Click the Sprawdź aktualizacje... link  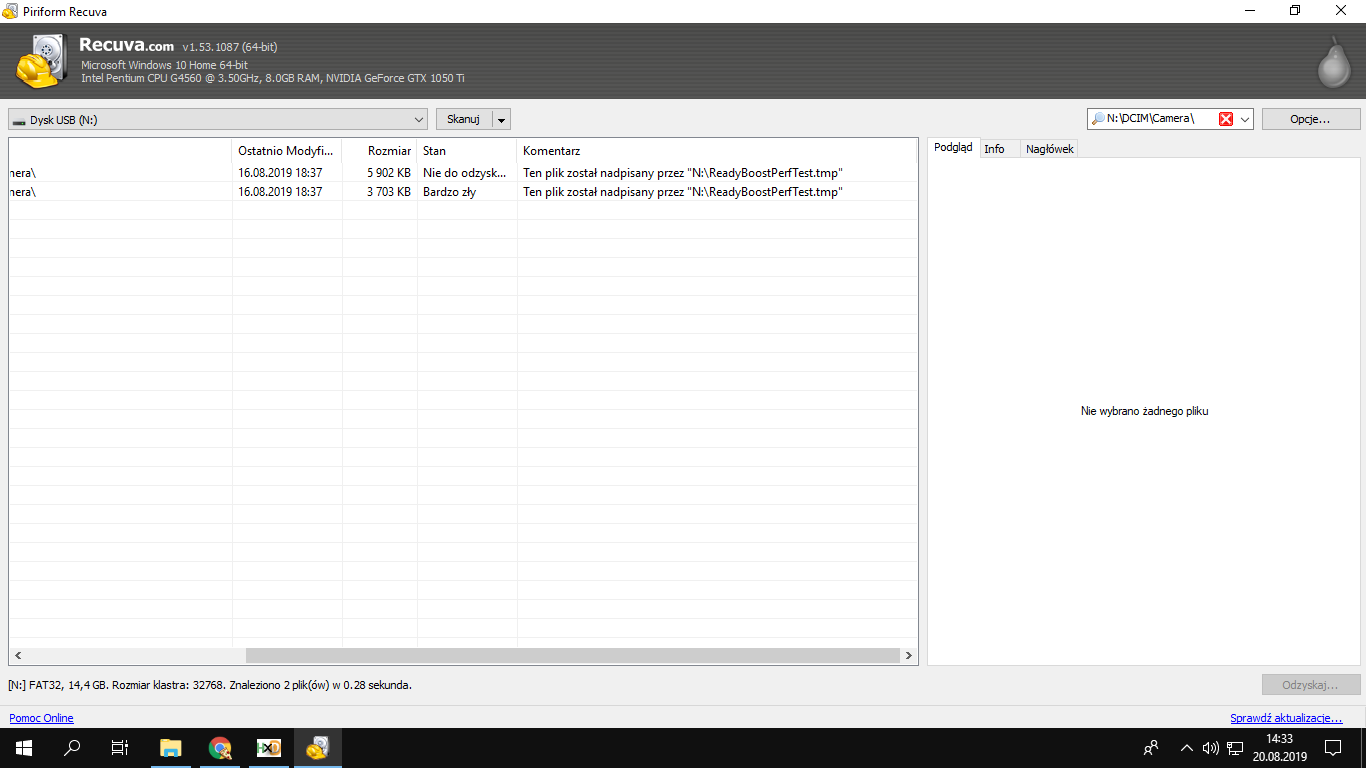click(1286, 718)
